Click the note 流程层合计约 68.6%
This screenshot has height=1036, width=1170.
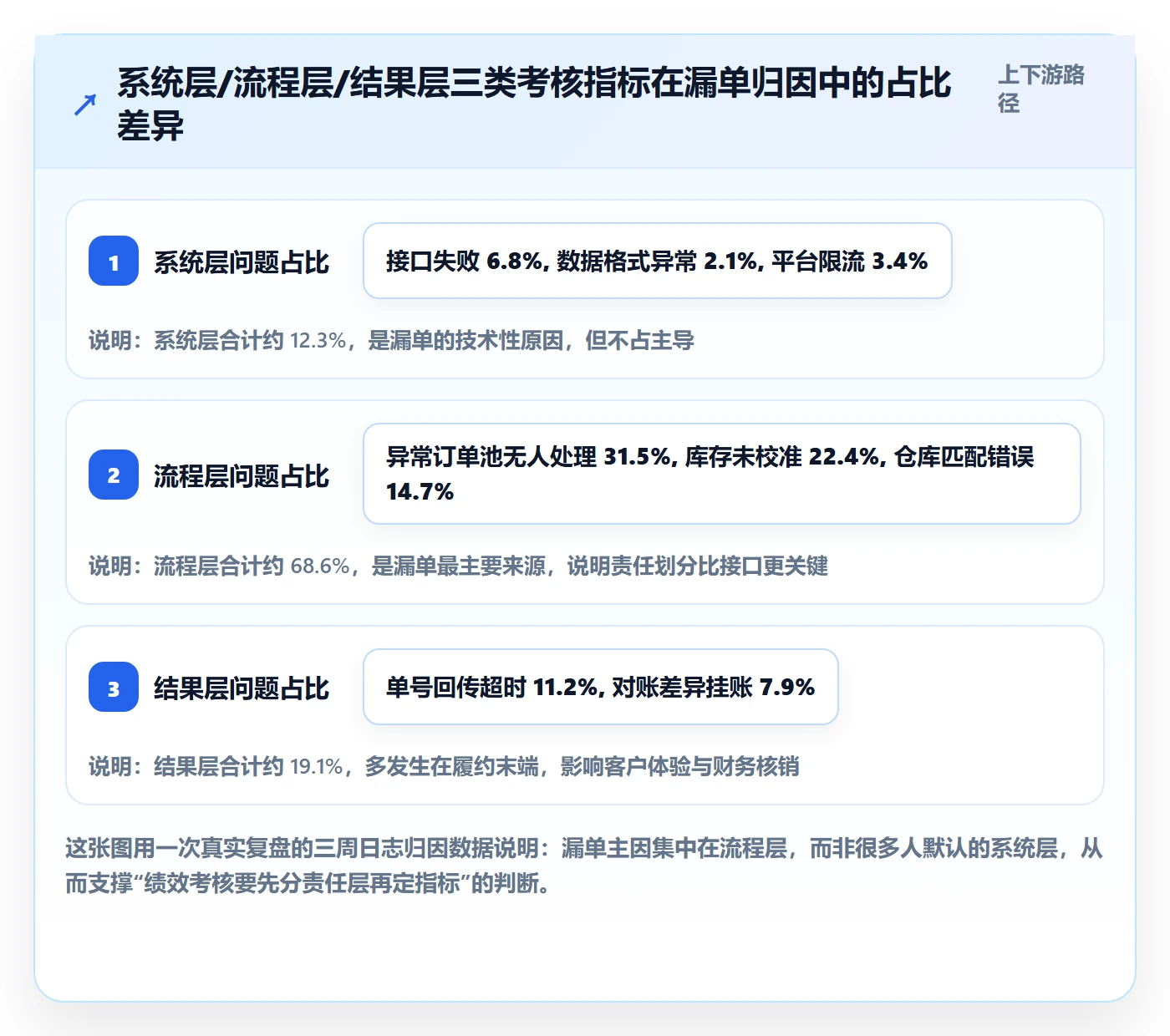(x=459, y=566)
